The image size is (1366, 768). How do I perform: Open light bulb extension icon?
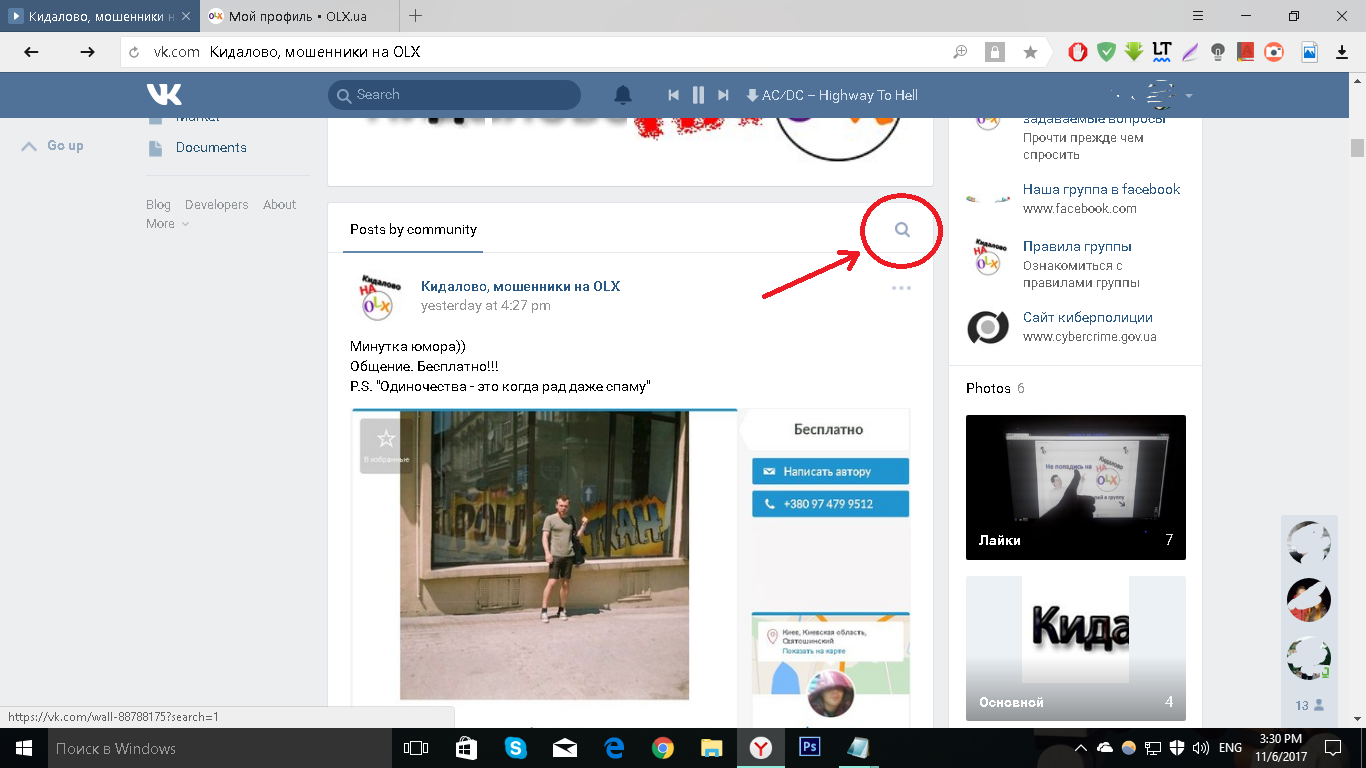point(1218,52)
